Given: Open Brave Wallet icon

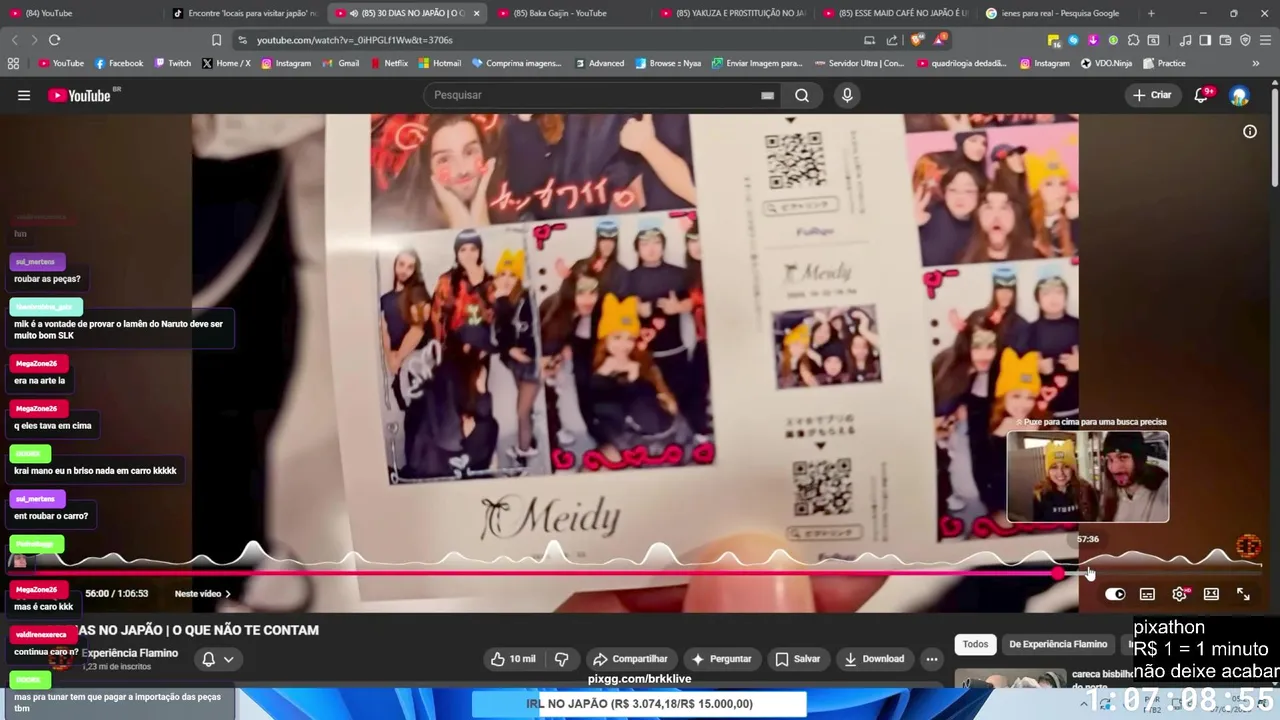Looking at the screenshot, I should click(x=1225, y=40).
